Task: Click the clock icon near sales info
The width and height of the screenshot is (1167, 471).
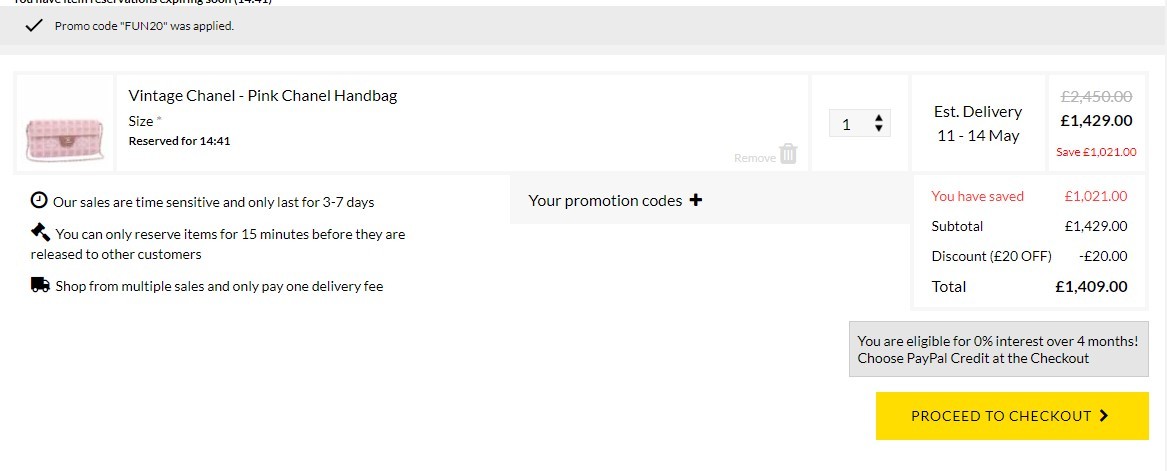Action: 39,200
